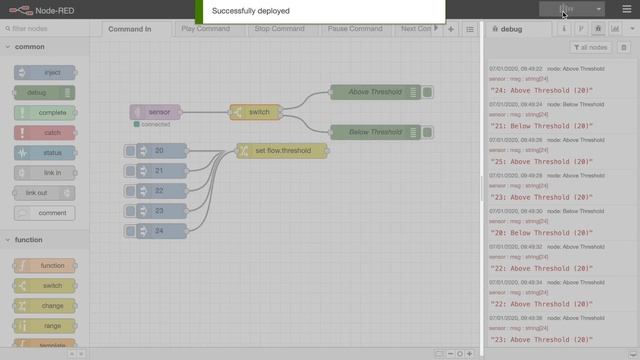
Task: Select the inject node in palette
Action: coord(44,73)
